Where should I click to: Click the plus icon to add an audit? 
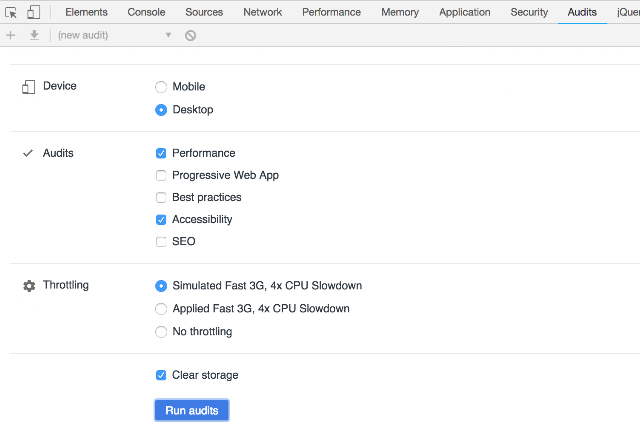coord(11,35)
